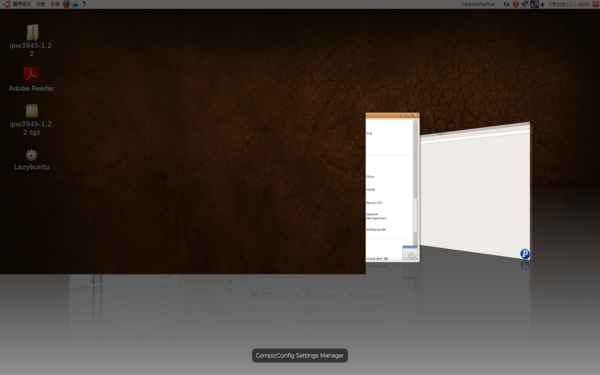Click the date and time clock

click(x=569, y=4)
